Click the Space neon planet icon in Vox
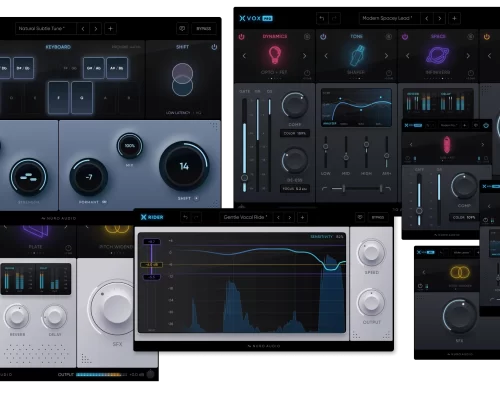Image resolution: width=500 pixels, height=400 pixels. (x=438, y=55)
